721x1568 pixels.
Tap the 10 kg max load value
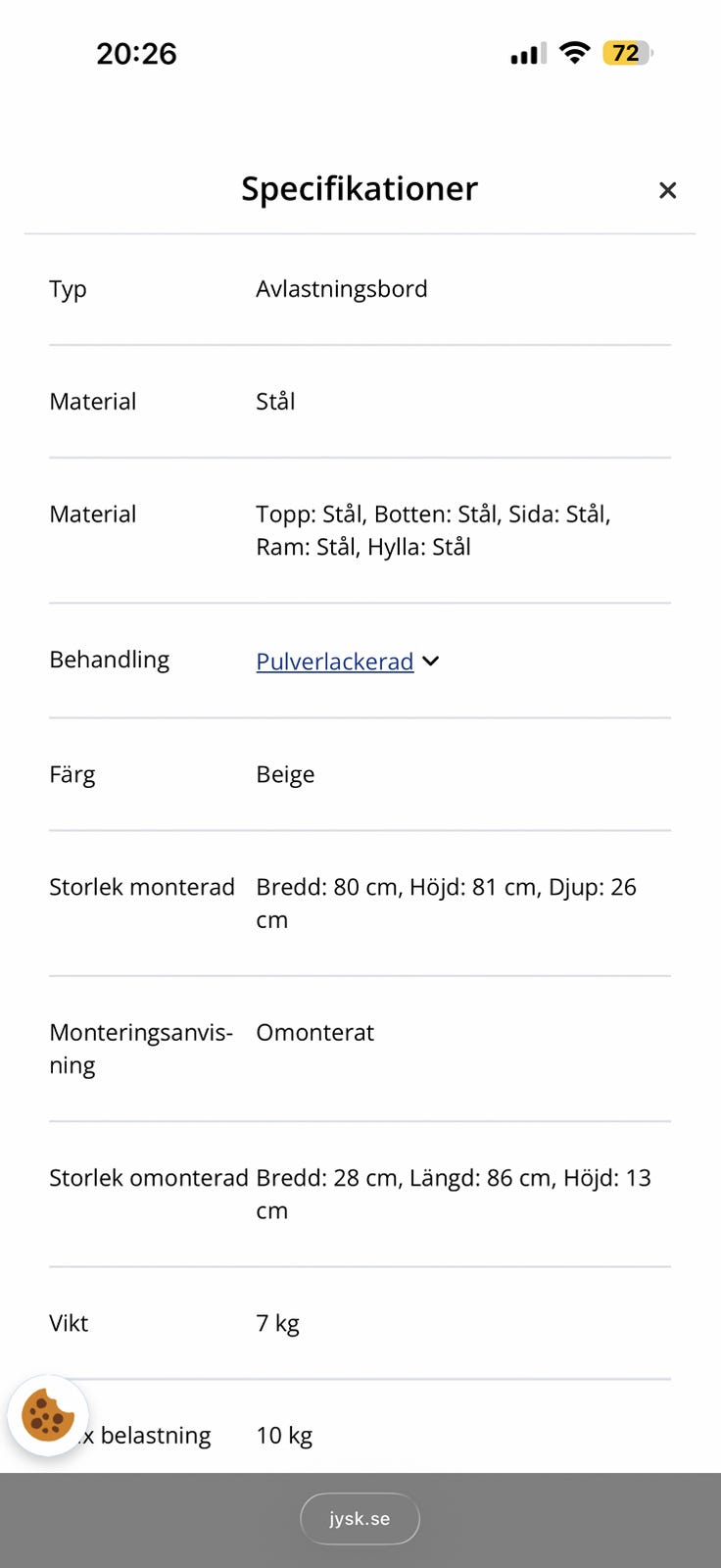284,1436
